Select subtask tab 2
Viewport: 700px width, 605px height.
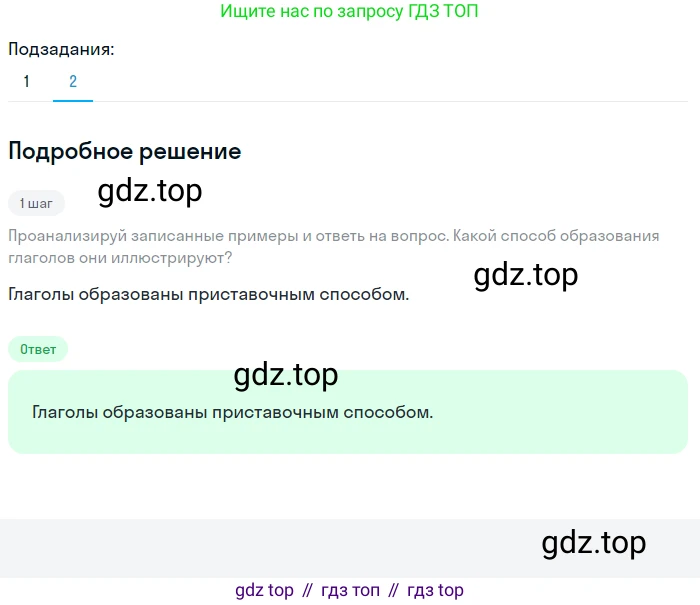click(73, 82)
